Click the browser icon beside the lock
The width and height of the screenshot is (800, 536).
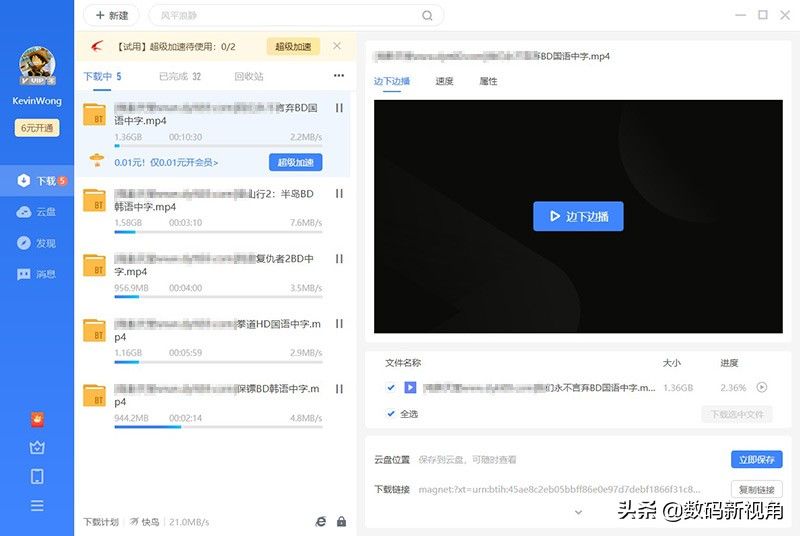(321, 521)
